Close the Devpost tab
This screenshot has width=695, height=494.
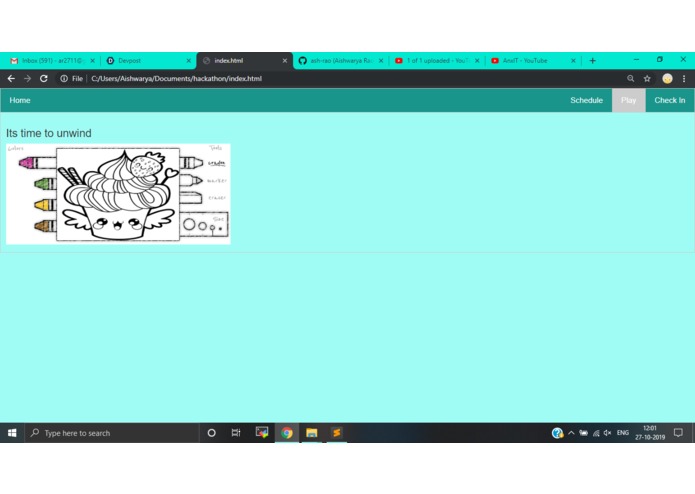click(x=188, y=61)
